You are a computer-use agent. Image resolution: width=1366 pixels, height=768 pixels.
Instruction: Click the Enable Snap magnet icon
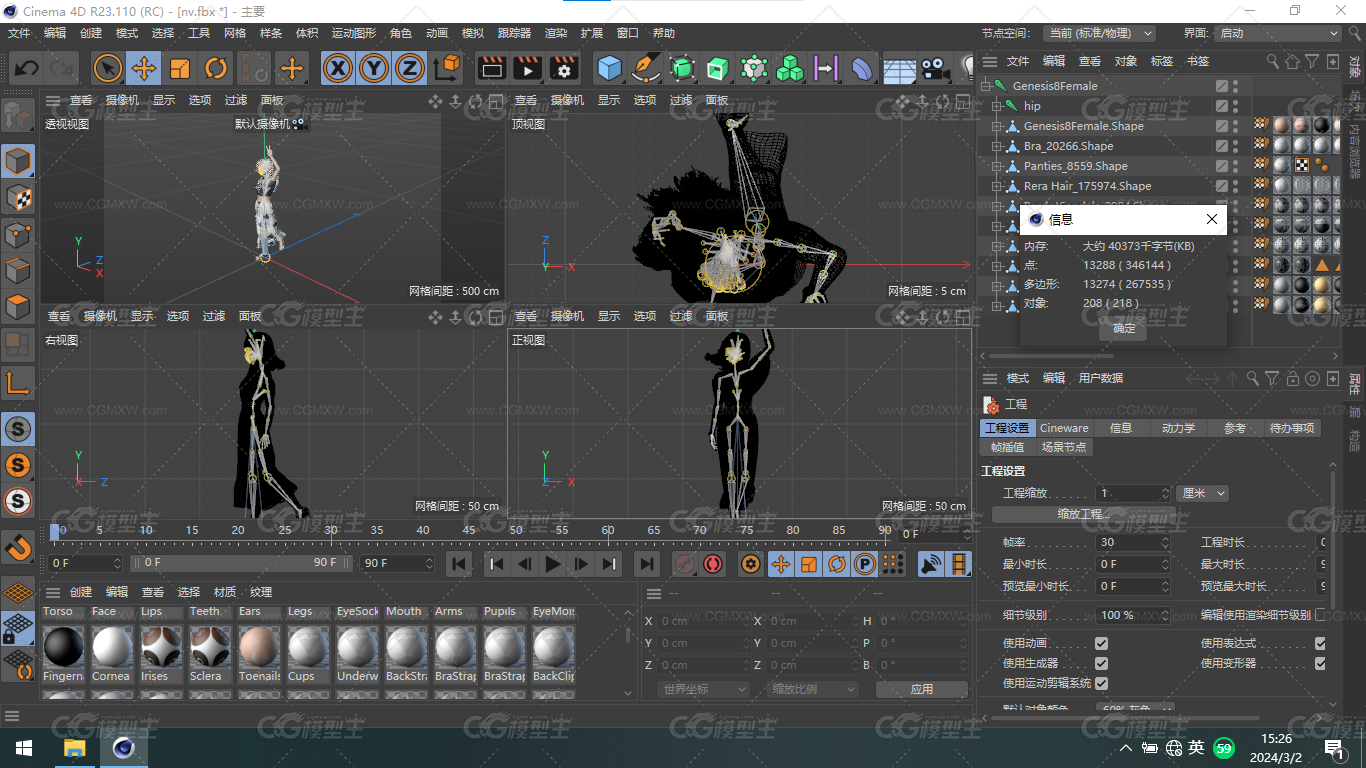(x=18, y=546)
